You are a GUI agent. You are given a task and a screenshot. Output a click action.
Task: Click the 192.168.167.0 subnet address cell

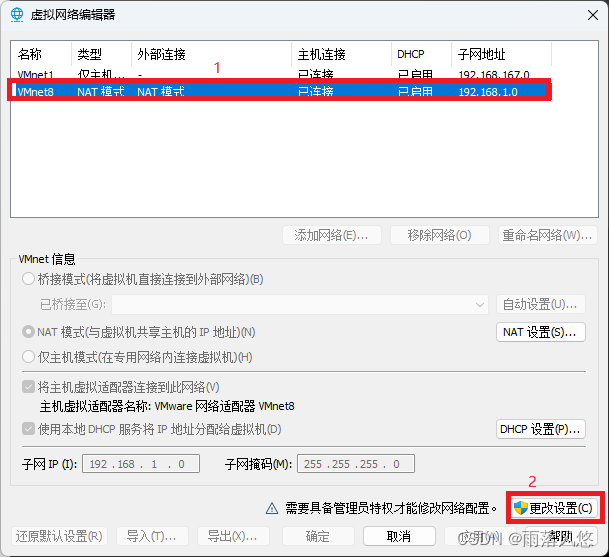[x=494, y=74]
